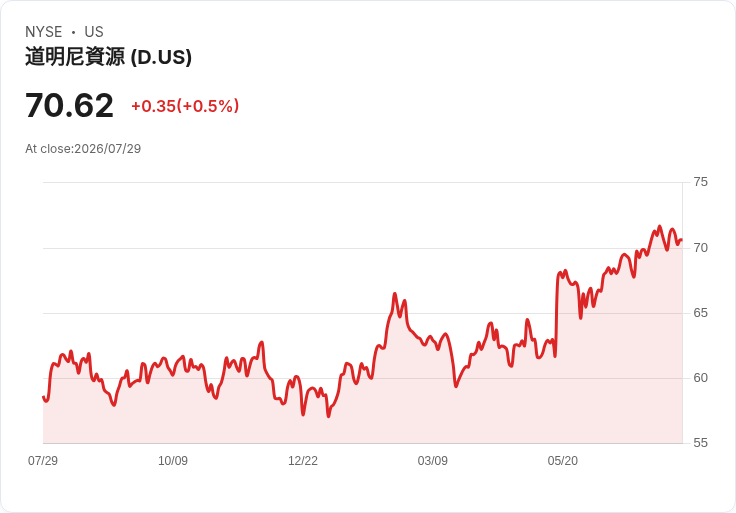This screenshot has height=513, width=736.
Task: Click the current price 70.62
Action: coord(69,105)
